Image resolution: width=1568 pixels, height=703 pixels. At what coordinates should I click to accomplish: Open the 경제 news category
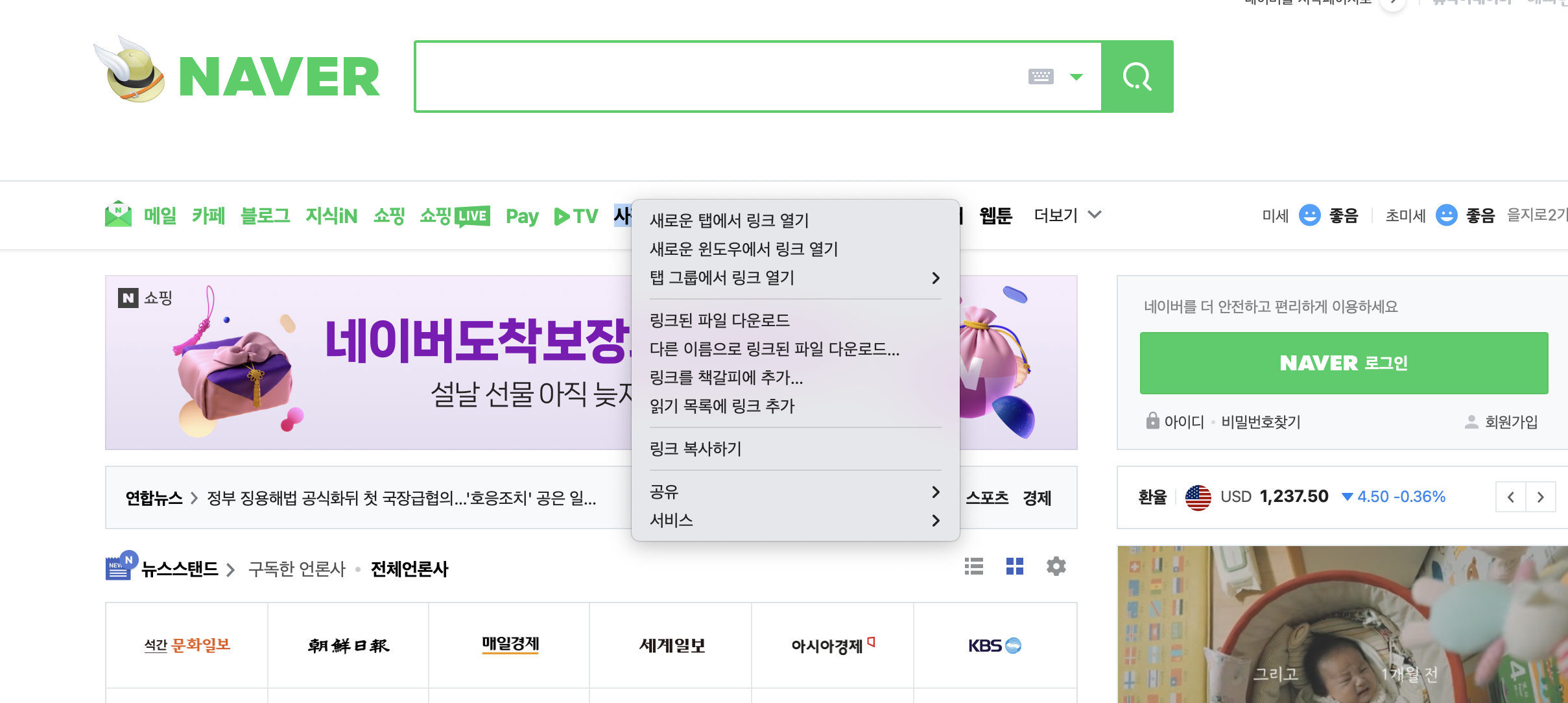point(1037,498)
